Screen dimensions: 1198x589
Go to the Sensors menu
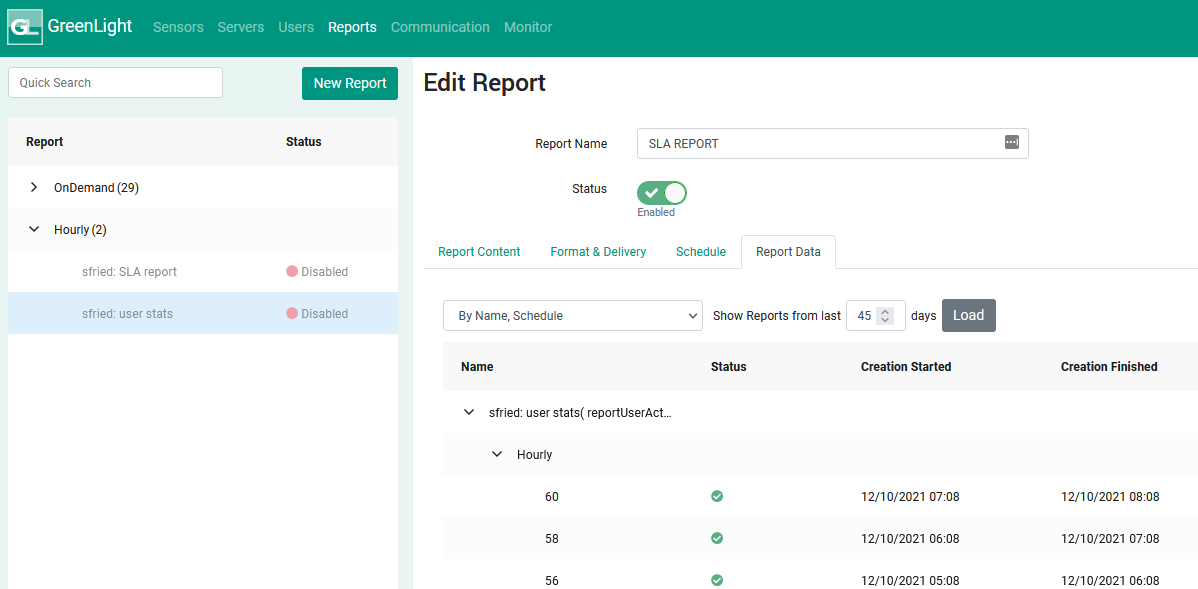(178, 27)
